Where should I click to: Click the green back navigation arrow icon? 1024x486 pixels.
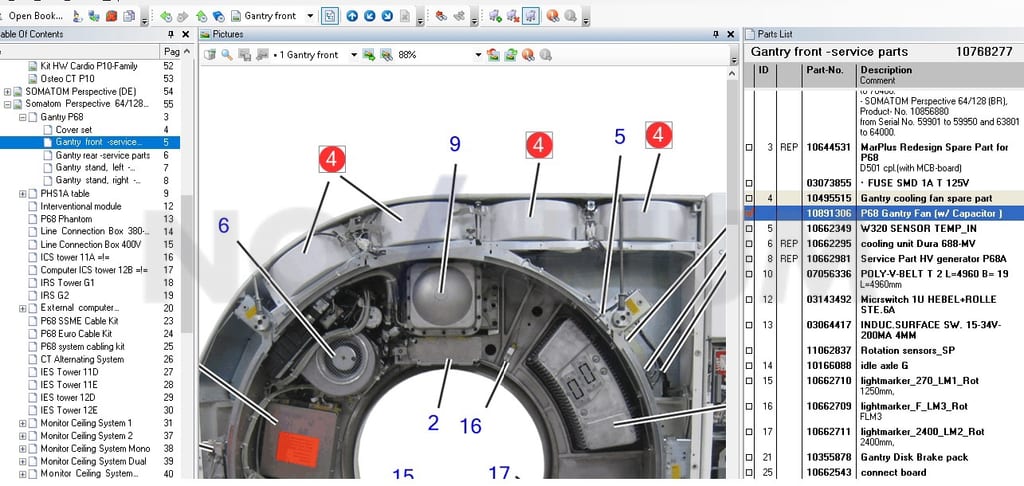[166, 16]
